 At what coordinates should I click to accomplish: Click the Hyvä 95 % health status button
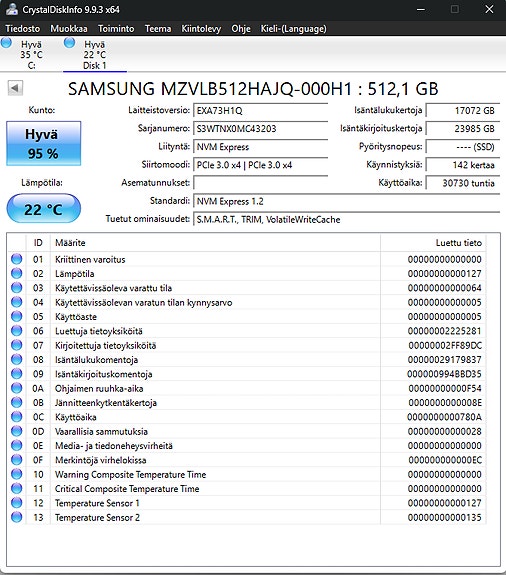point(43,143)
